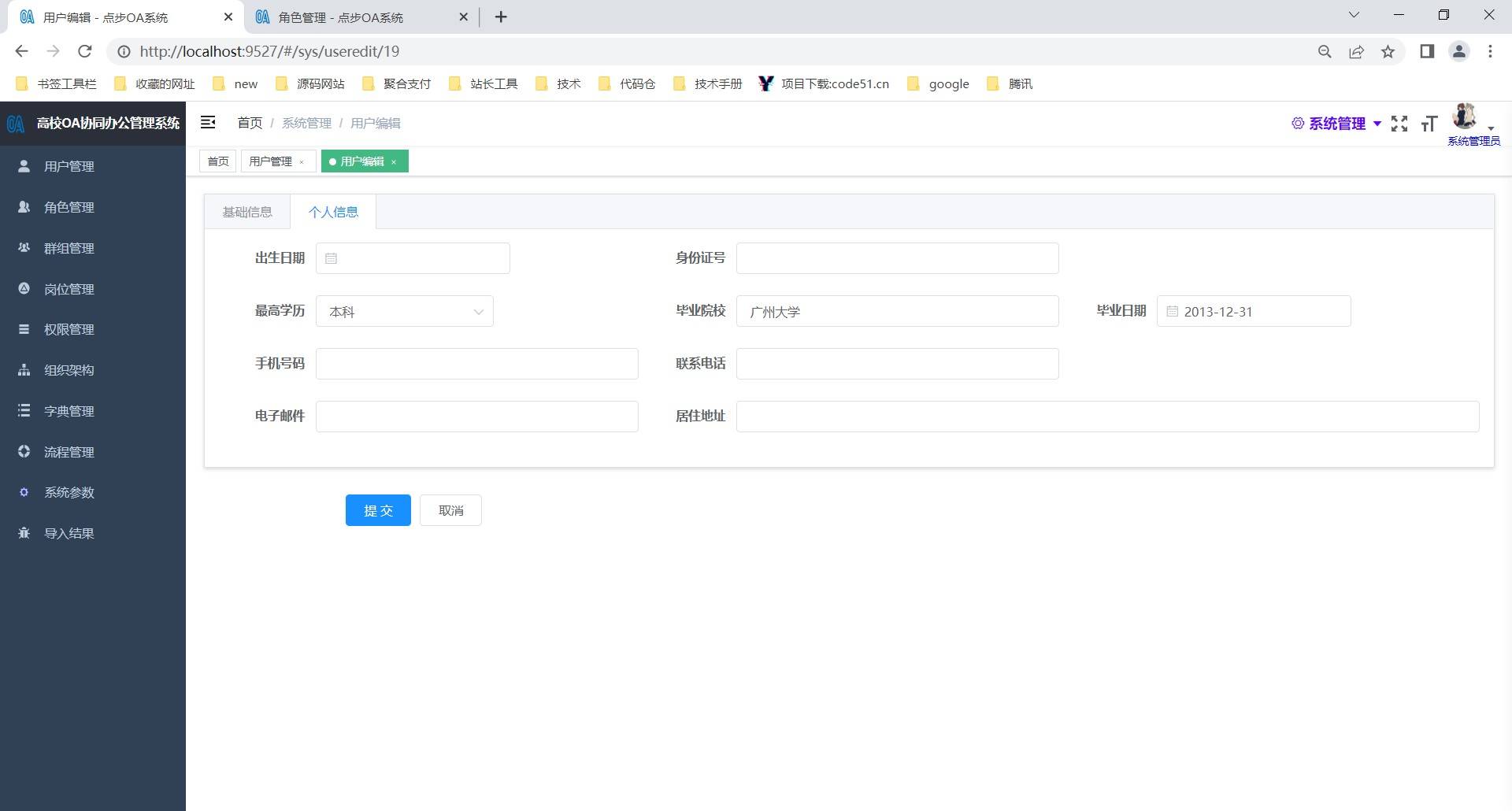
Task: Click the 手机号码 input field
Action: [476, 364]
